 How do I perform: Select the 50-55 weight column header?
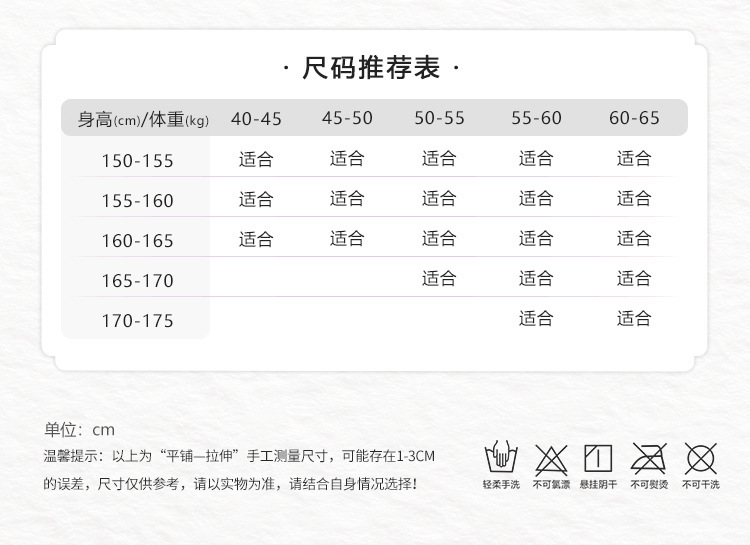439,118
